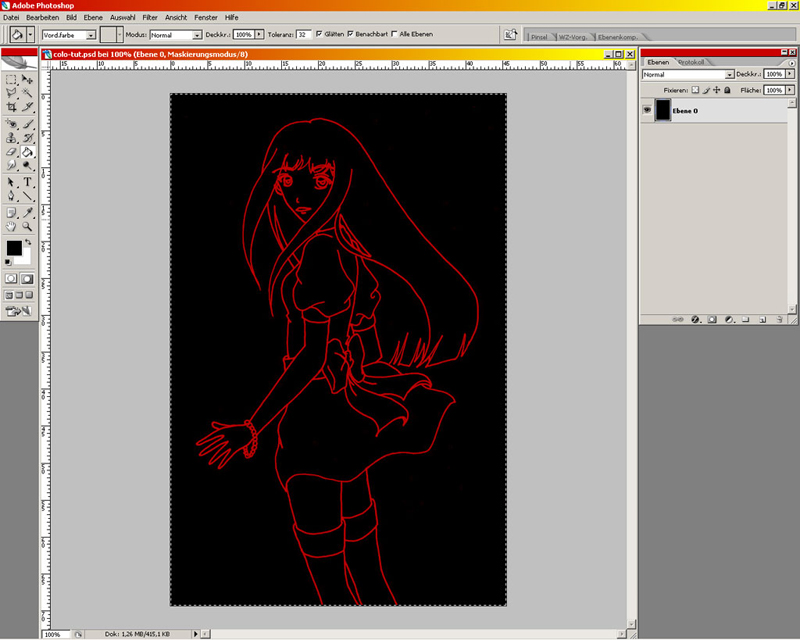Open the Vord.farbe fill source dropdown
The image size is (800, 640).
[91, 35]
